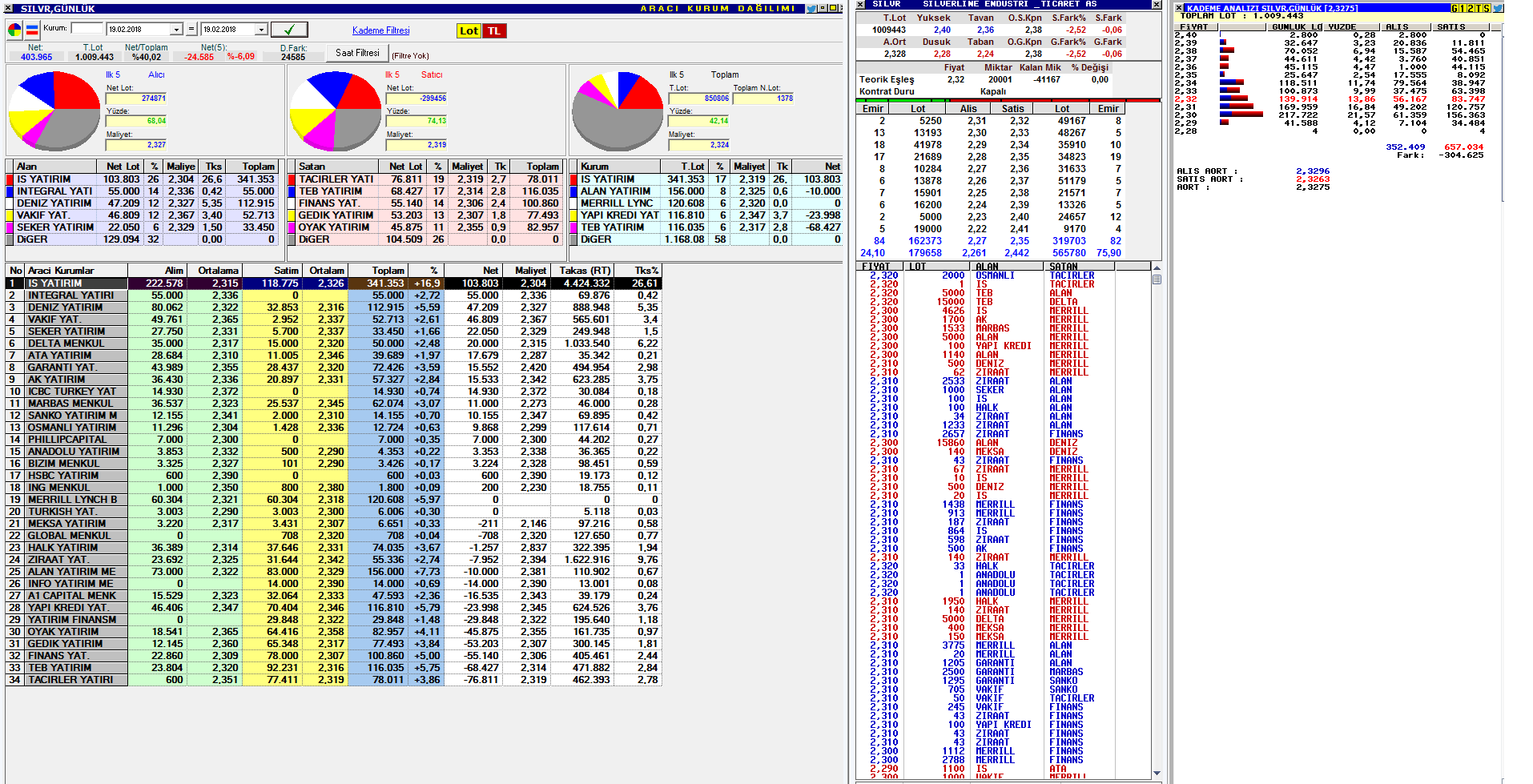Expand the end date dropdown 19.02.2018
1533x784 pixels.
tap(260, 30)
